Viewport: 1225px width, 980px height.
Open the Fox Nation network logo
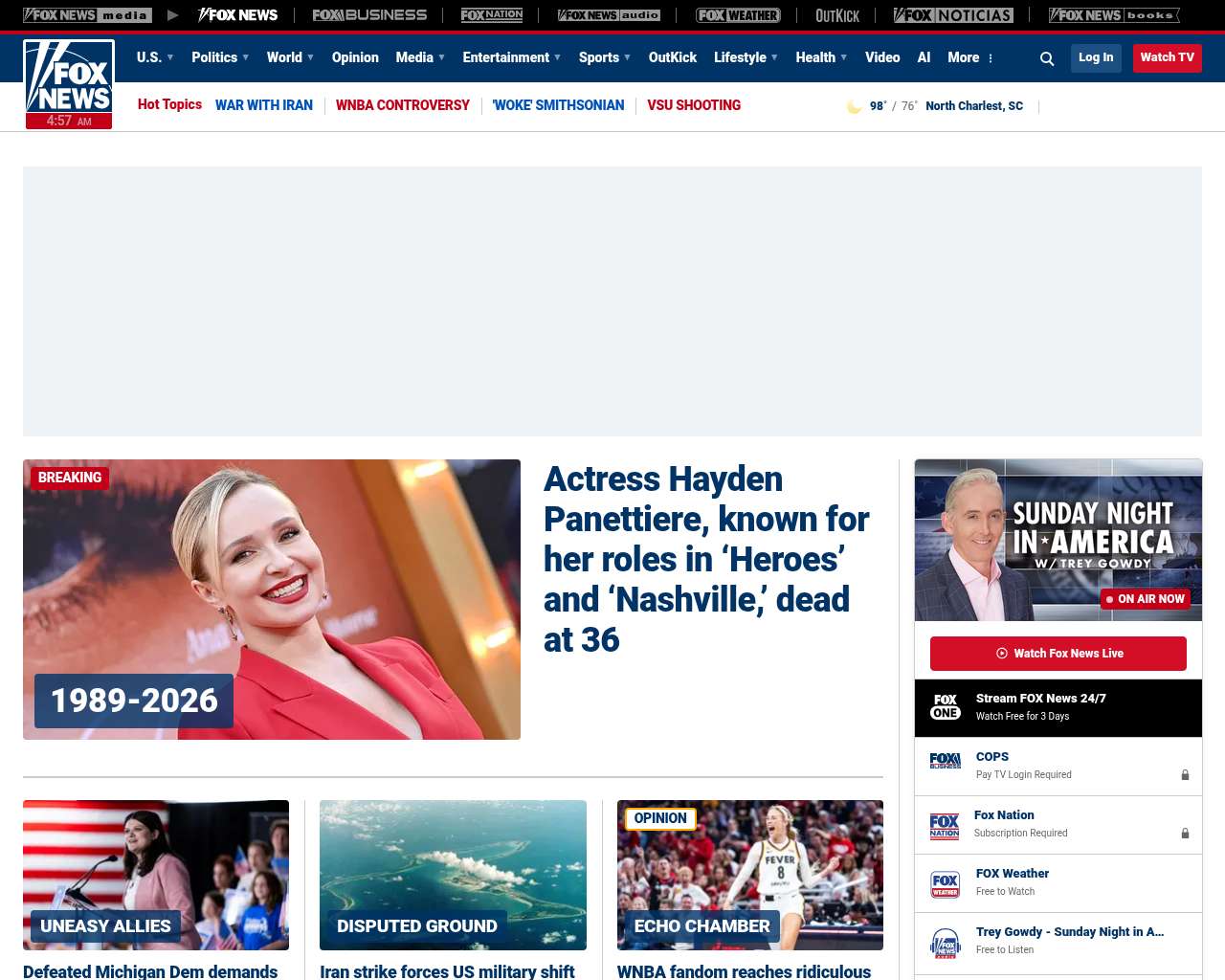(492, 15)
